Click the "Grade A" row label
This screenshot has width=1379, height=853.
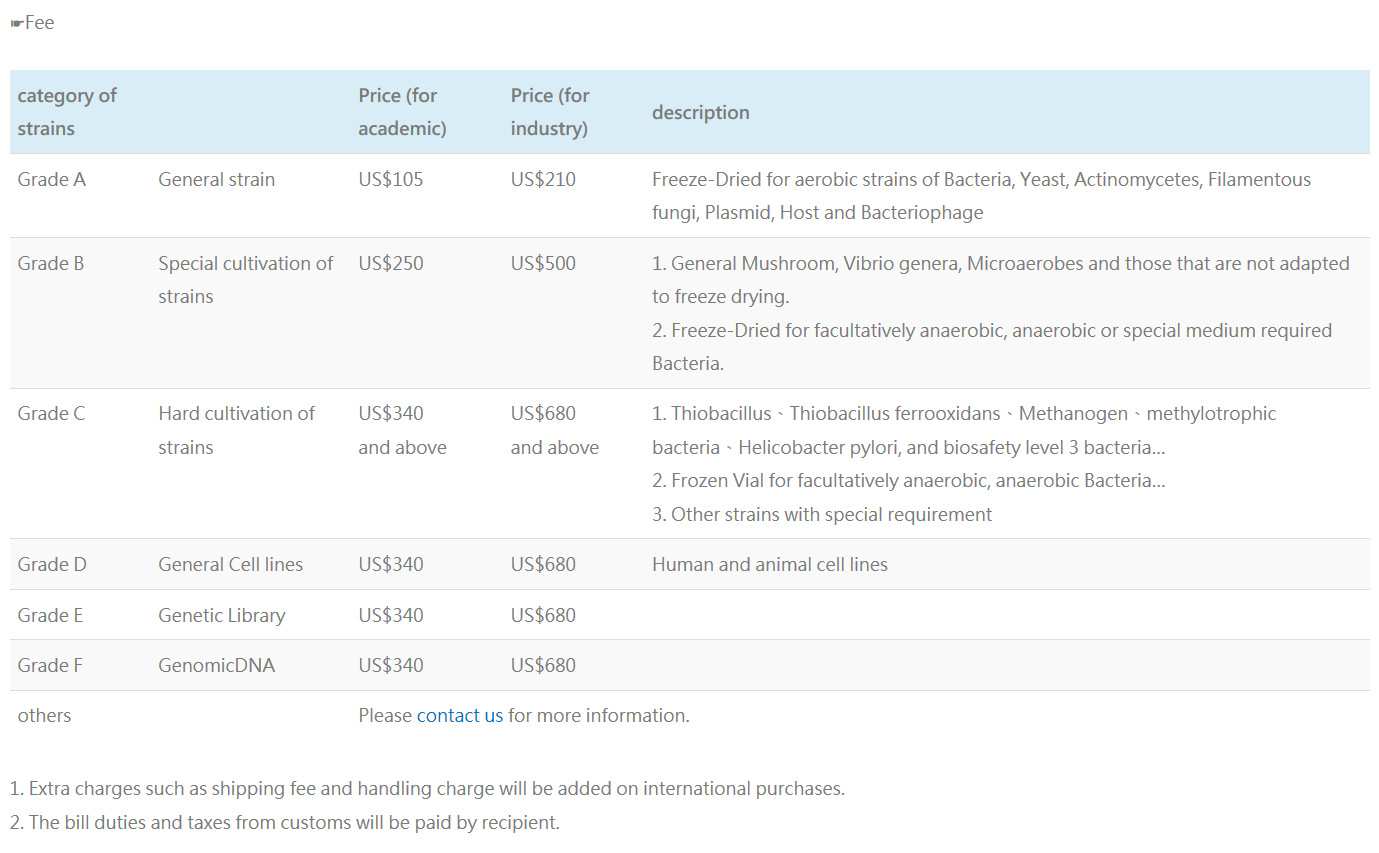52,180
